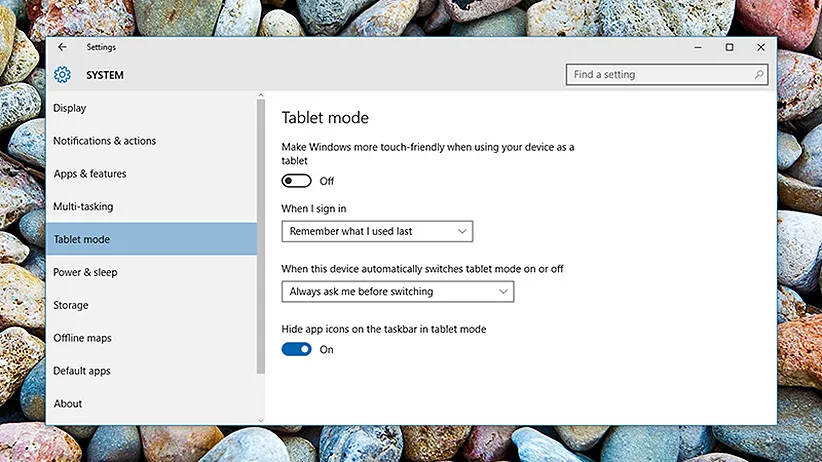This screenshot has width=822, height=462.
Task: Click the search magnifier icon
Action: point(759,75)
